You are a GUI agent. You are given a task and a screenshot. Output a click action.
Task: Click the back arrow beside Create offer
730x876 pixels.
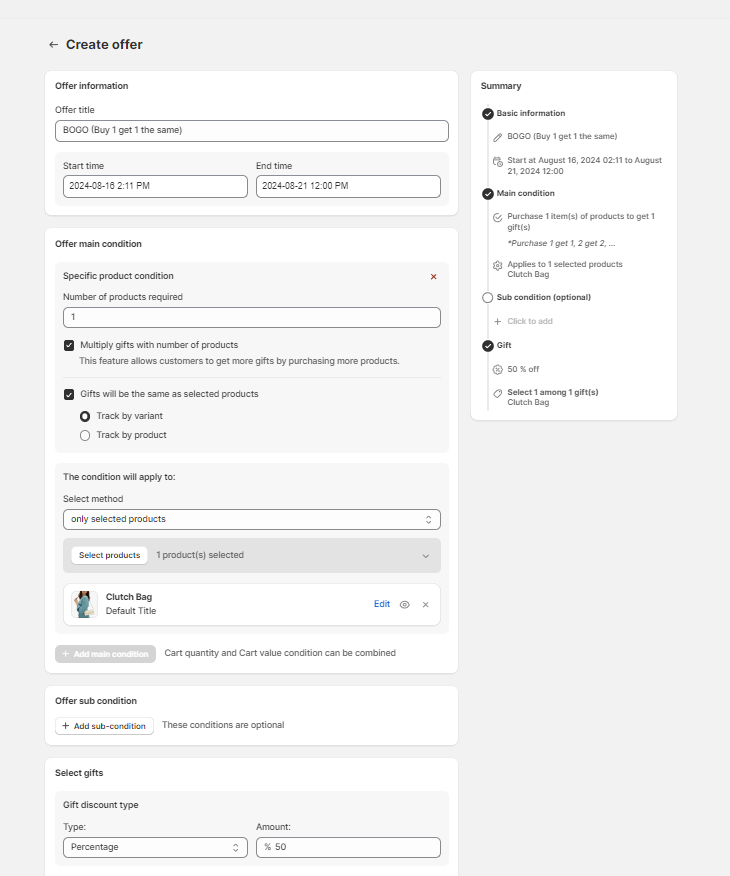click(x=53, y=45)
